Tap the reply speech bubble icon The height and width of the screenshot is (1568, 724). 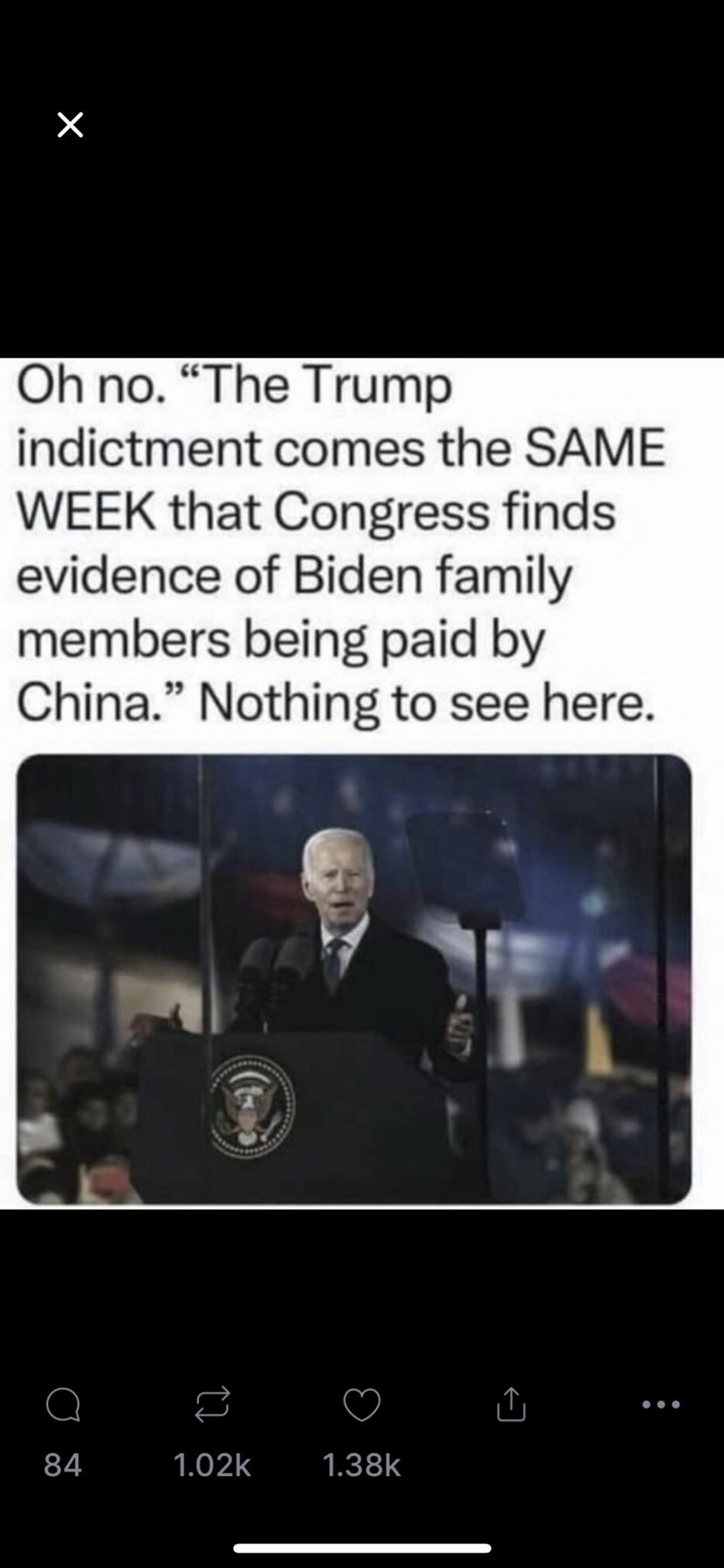[62, 1405]
